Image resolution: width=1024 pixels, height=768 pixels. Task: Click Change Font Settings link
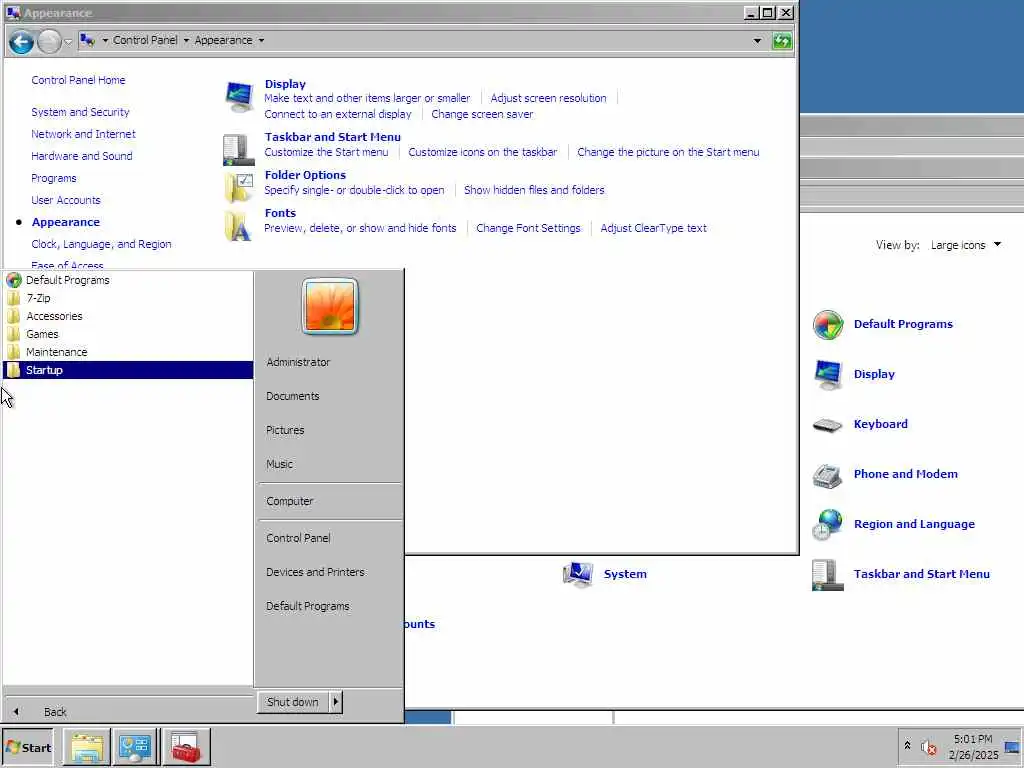click(x=528, y=229)
